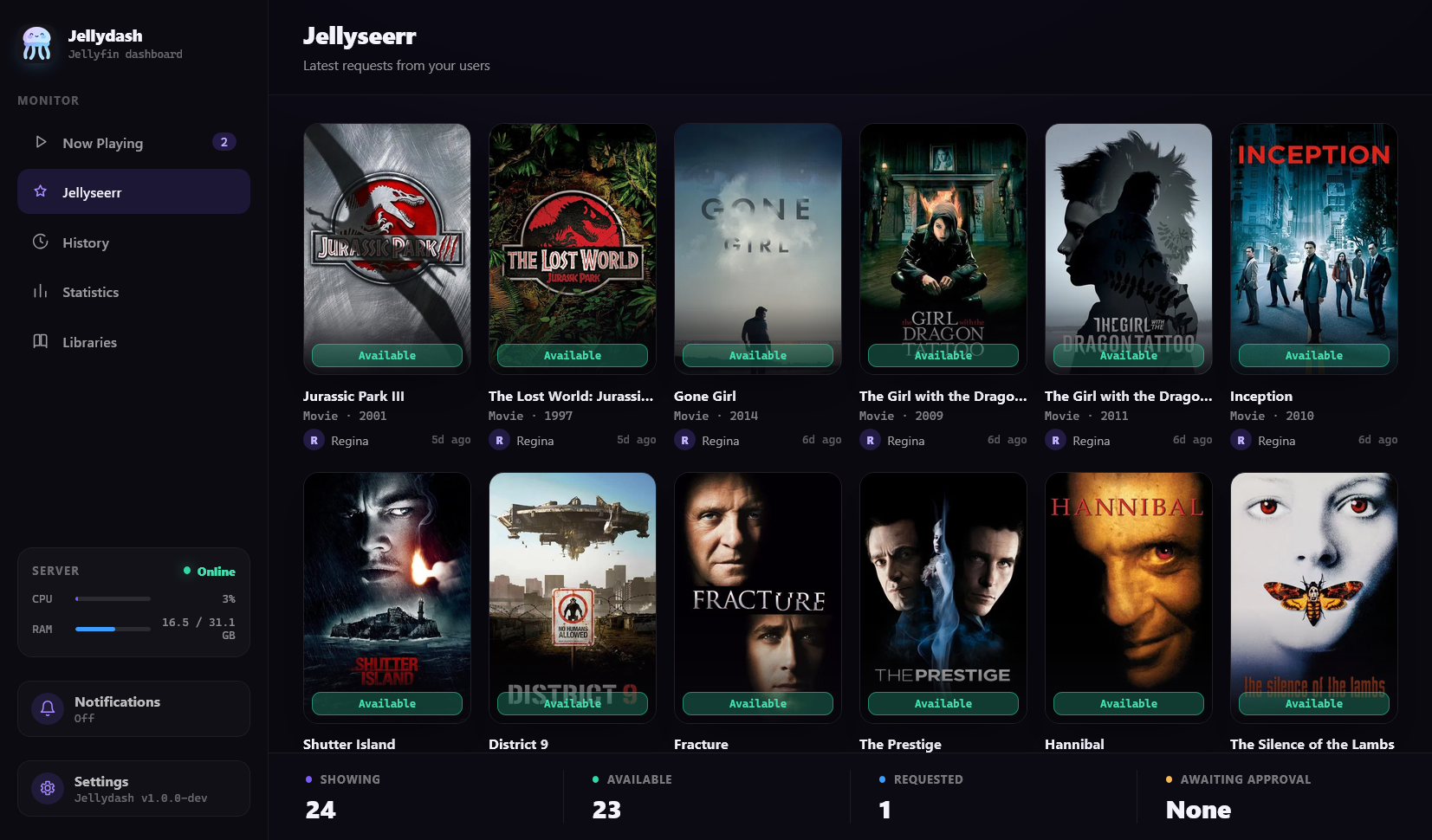Click the District 9 title

tap(518, 744)
